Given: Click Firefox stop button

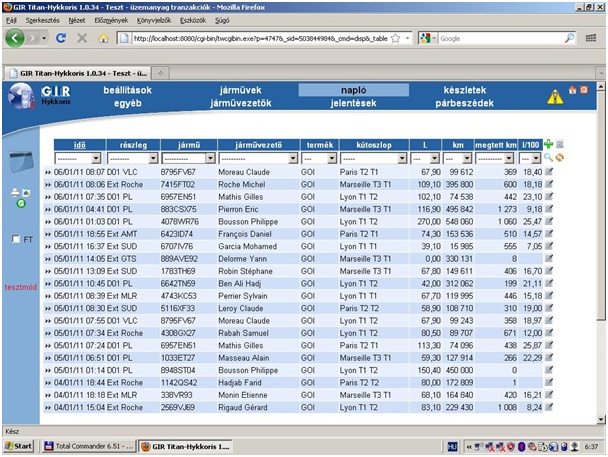Looking at the screenshot, I should coord(82,38).
